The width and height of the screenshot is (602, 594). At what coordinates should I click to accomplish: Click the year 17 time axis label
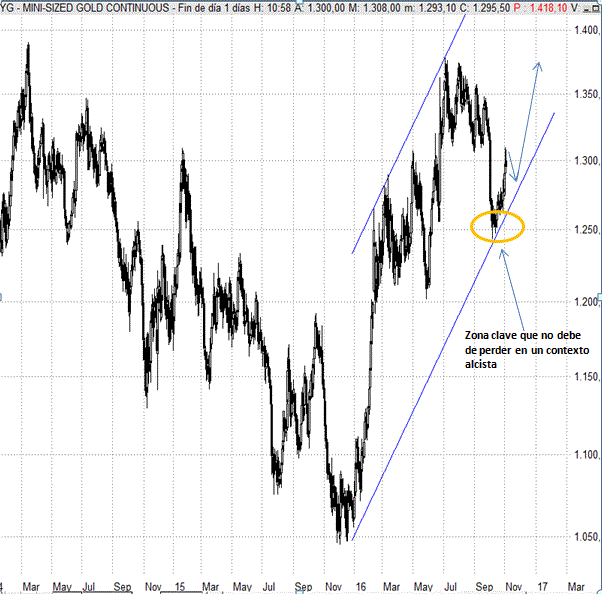pos(542,587)
